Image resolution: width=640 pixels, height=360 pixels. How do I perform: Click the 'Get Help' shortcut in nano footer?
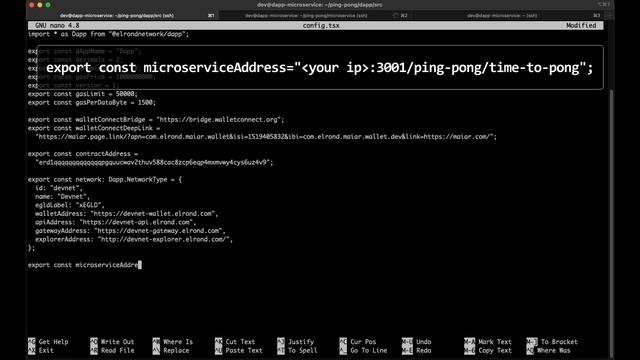(x=53, y=342)
